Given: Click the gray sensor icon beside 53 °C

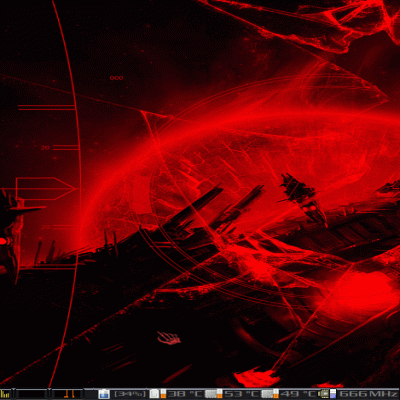Looking at the screenshot, I should [211, 394].
